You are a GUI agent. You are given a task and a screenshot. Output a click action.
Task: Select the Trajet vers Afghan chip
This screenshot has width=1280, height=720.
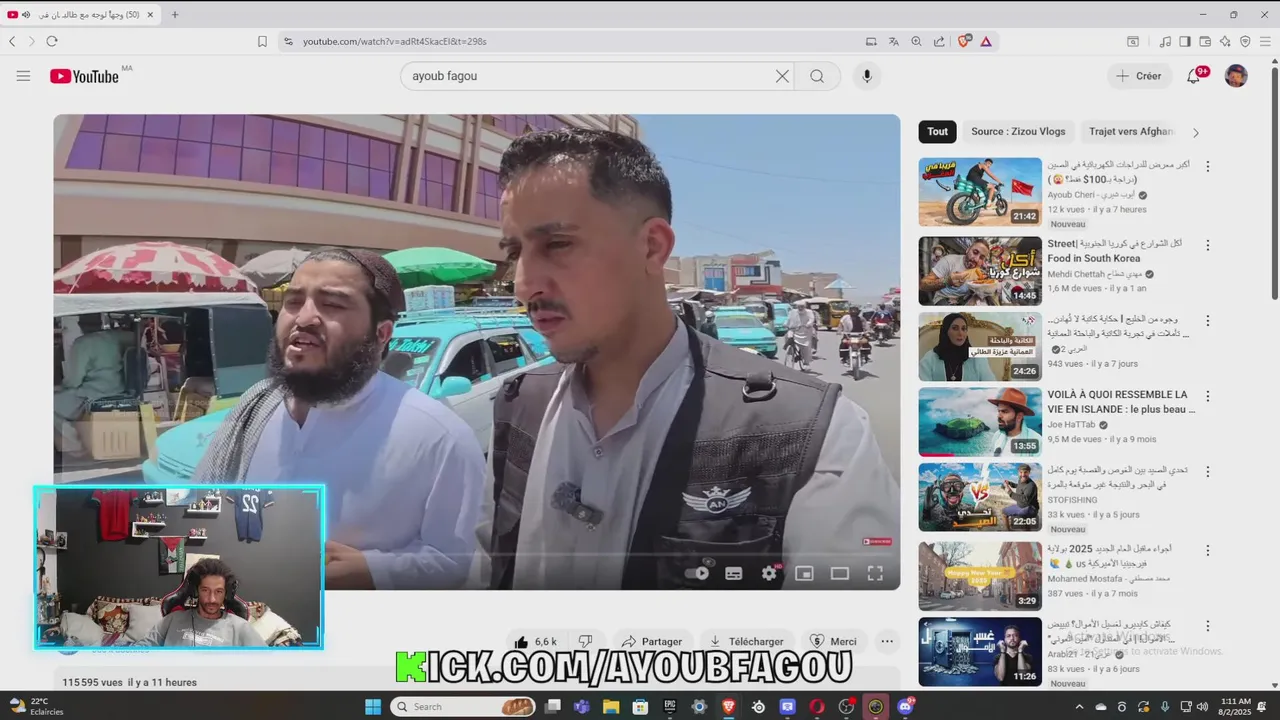[1130, 131]
